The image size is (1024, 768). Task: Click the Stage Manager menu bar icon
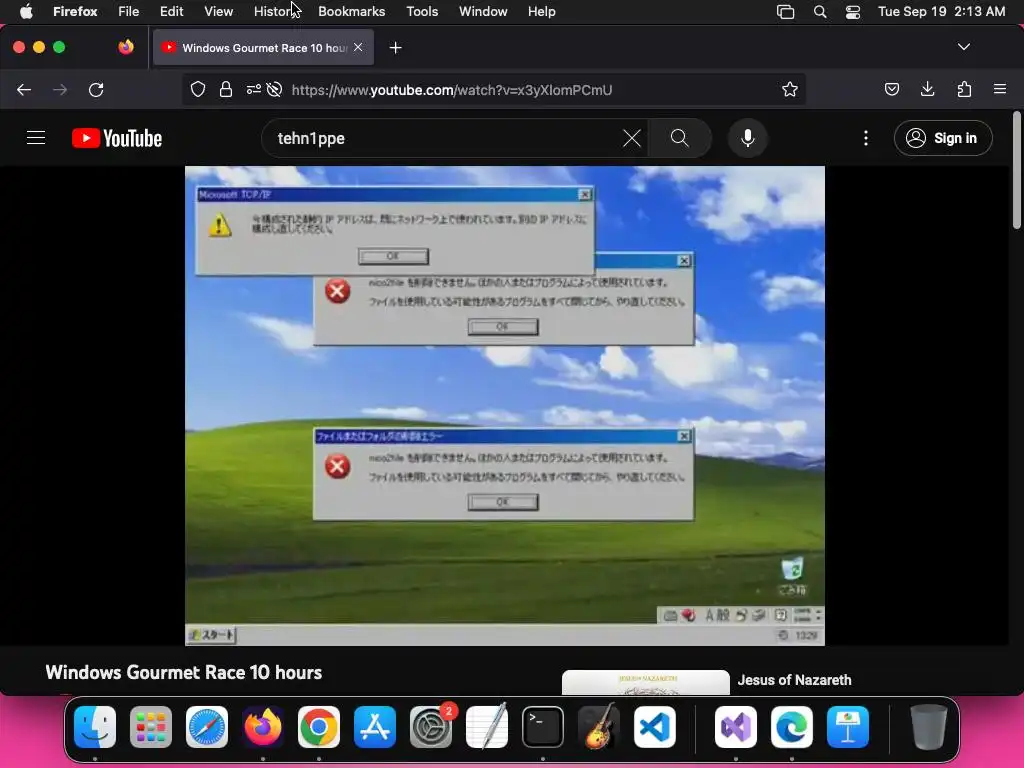click(x=786, y=11)
